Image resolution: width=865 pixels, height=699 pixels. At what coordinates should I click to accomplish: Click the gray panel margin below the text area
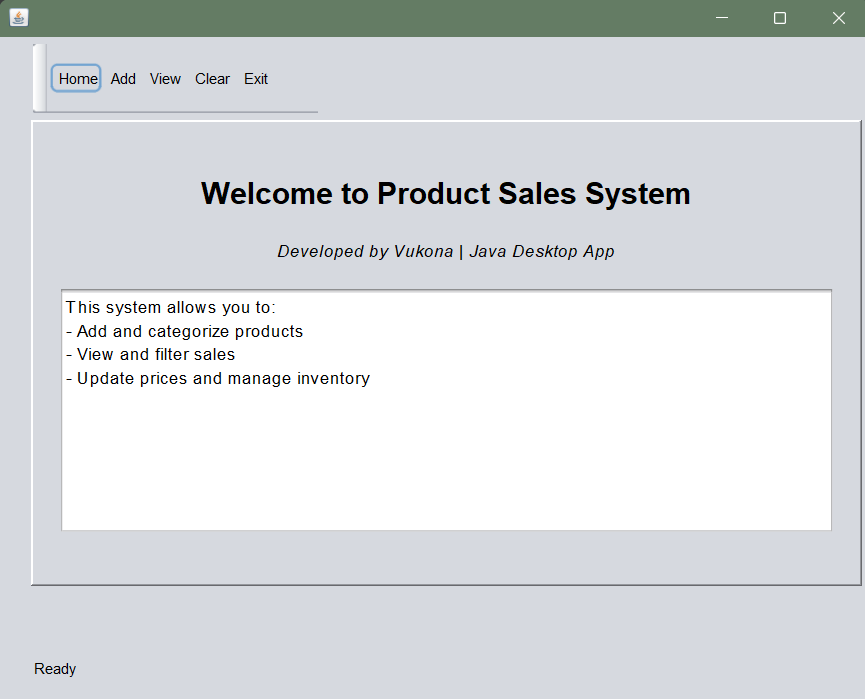(x=446, y=557)
